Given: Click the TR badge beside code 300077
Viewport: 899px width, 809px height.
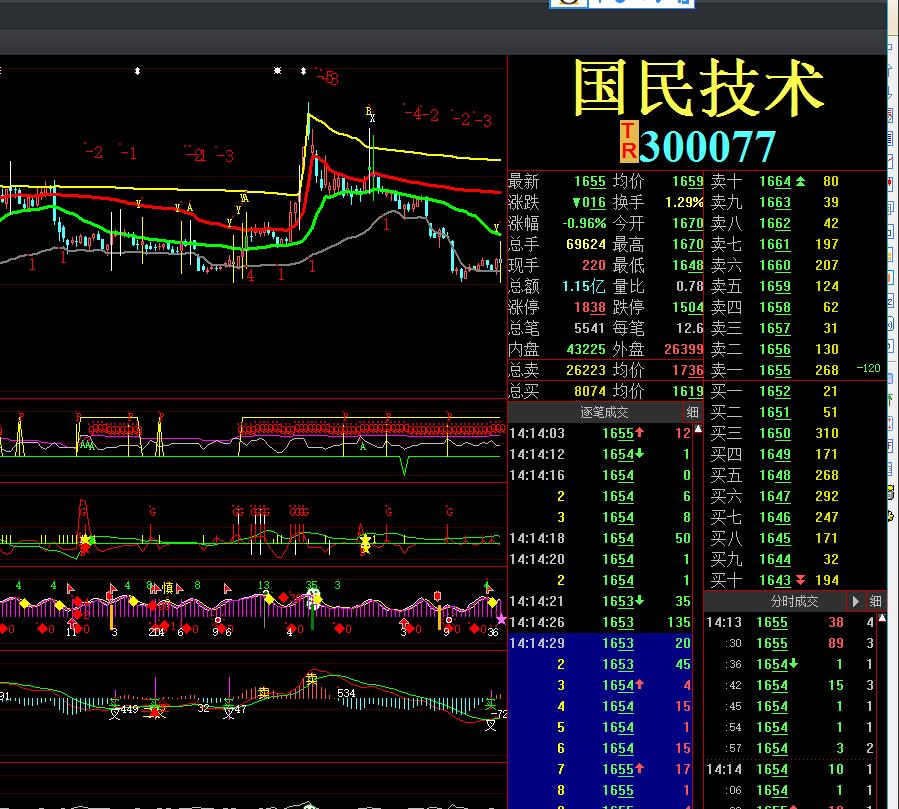Looking at the screenshot, I should 628,140.
